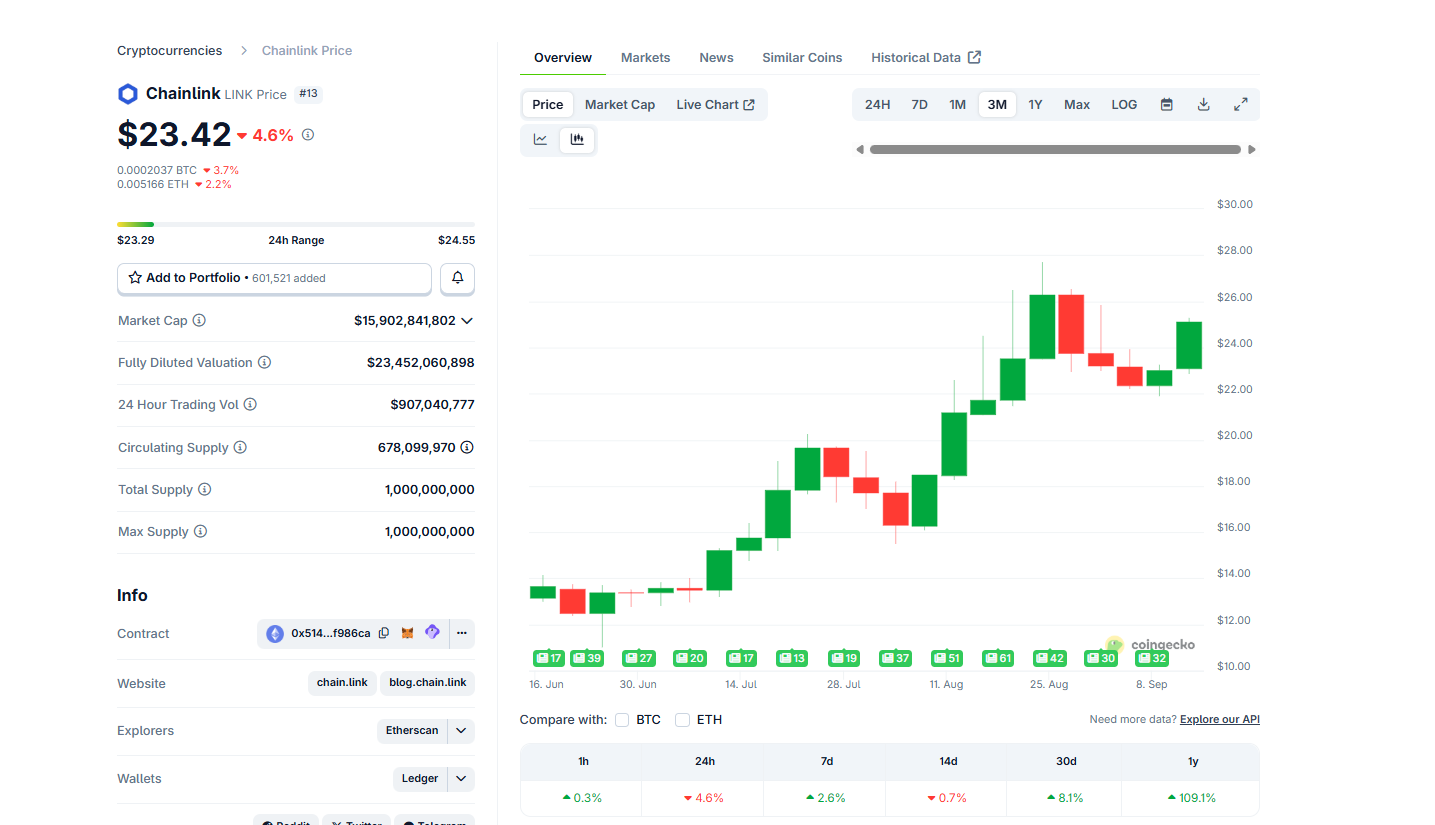Expand chart to fullscreen
The image size is (1435, 825).
(1240, 105)
